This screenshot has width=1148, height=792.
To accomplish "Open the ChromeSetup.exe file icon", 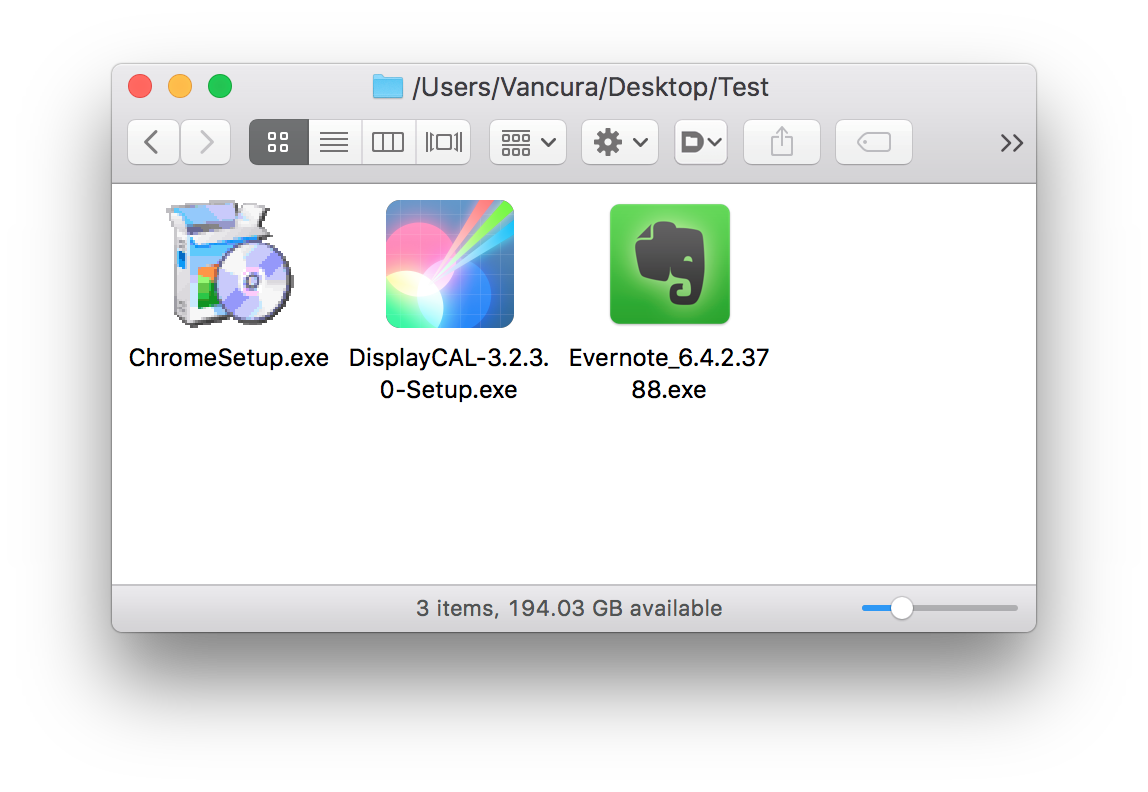I will click(x=228, y=264).
